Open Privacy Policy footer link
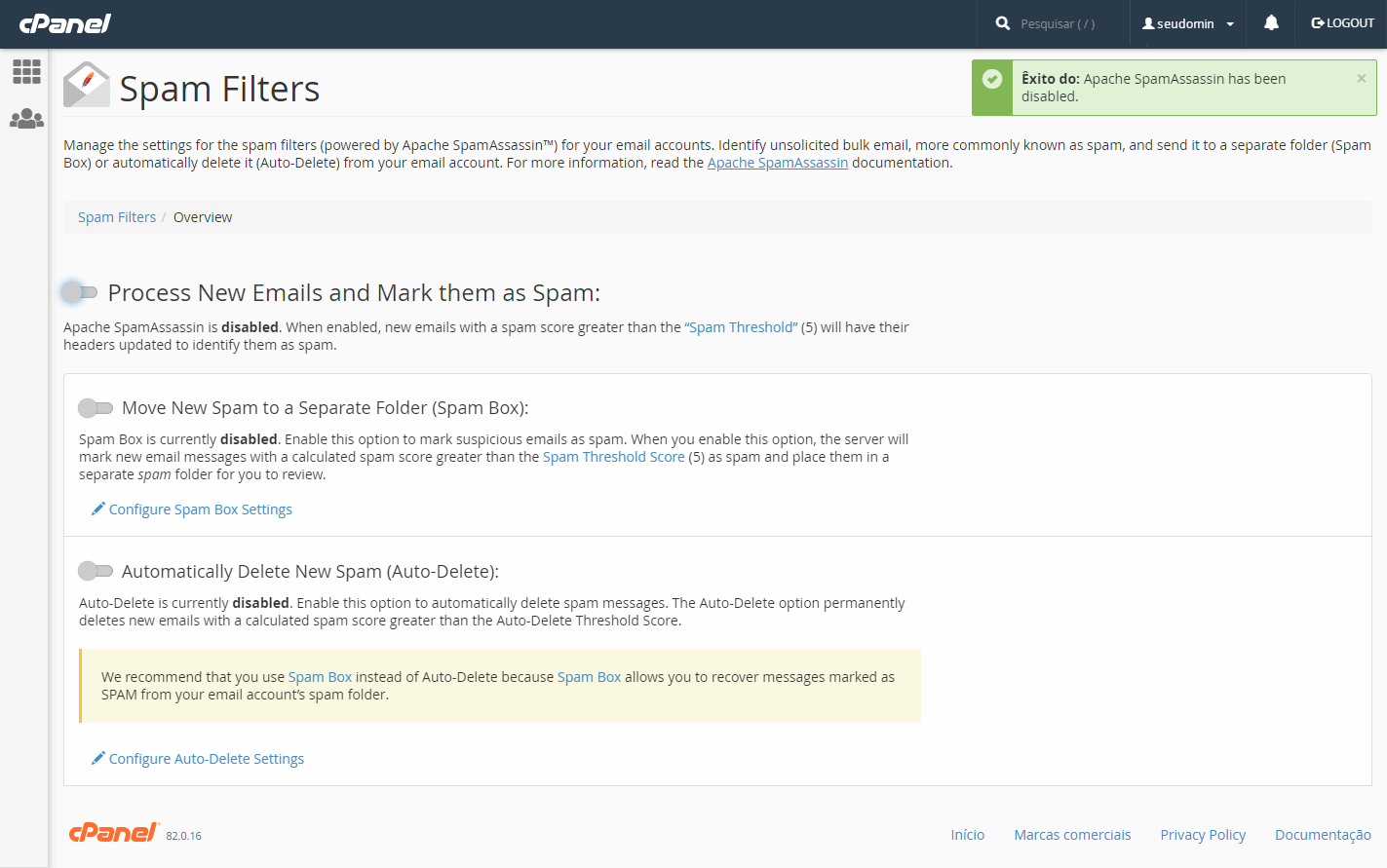Viewport: 1387px width, 868px height. [x=1203, y=835]
